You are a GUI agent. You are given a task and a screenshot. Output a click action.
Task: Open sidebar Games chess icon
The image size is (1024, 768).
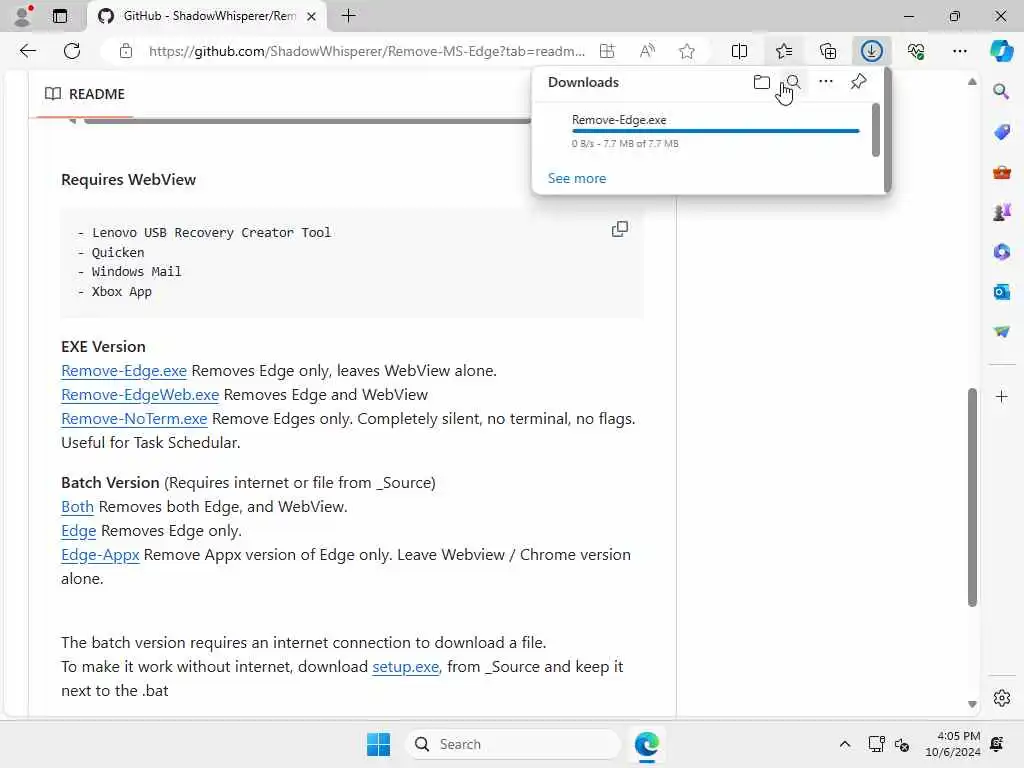pyautogui.click(x=1001, y=212)
